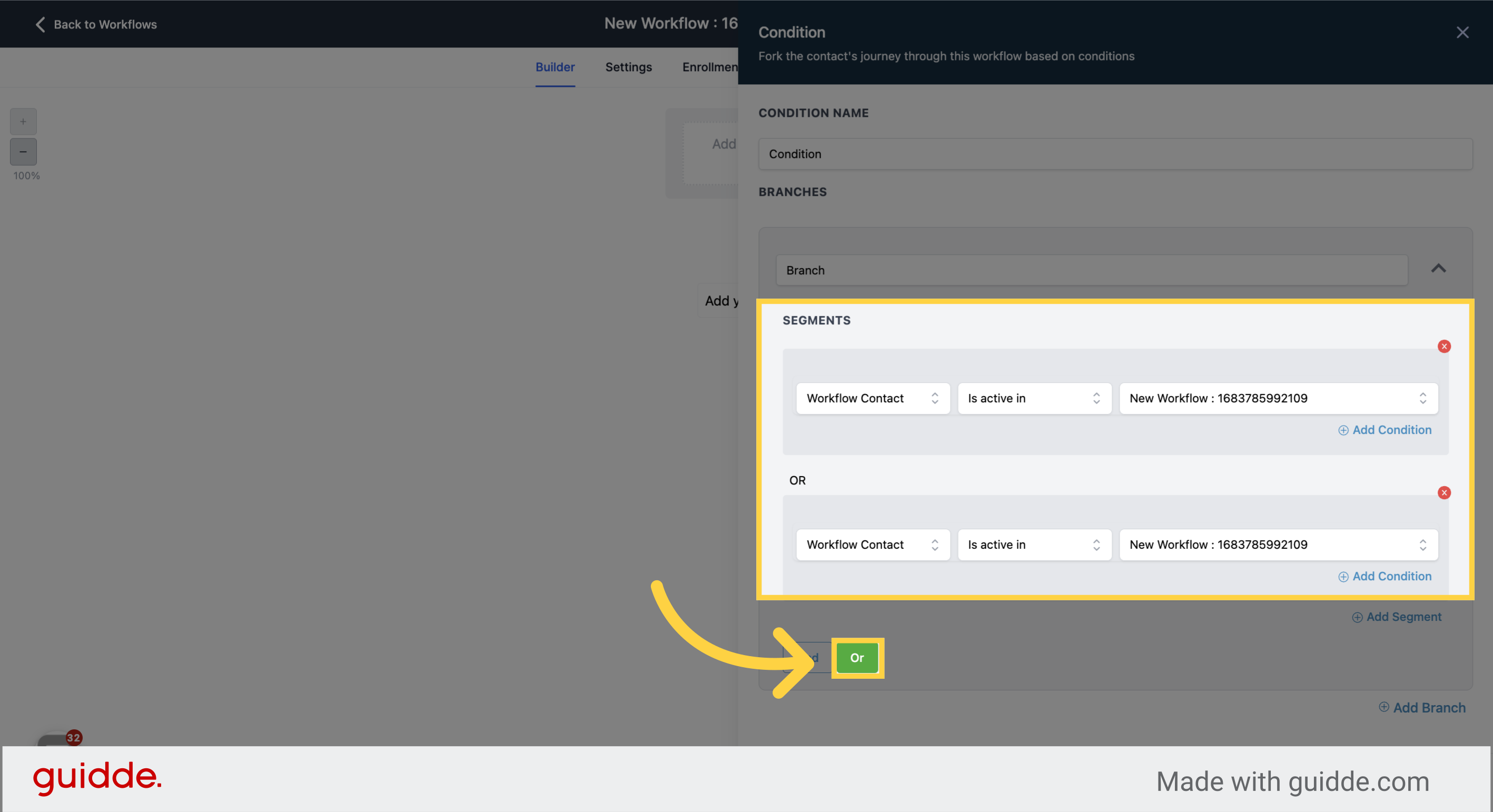Viewport: 1493px width, 812px height.
Task: Open first Workflow Contact dropdown
Action: coord(873,398)
